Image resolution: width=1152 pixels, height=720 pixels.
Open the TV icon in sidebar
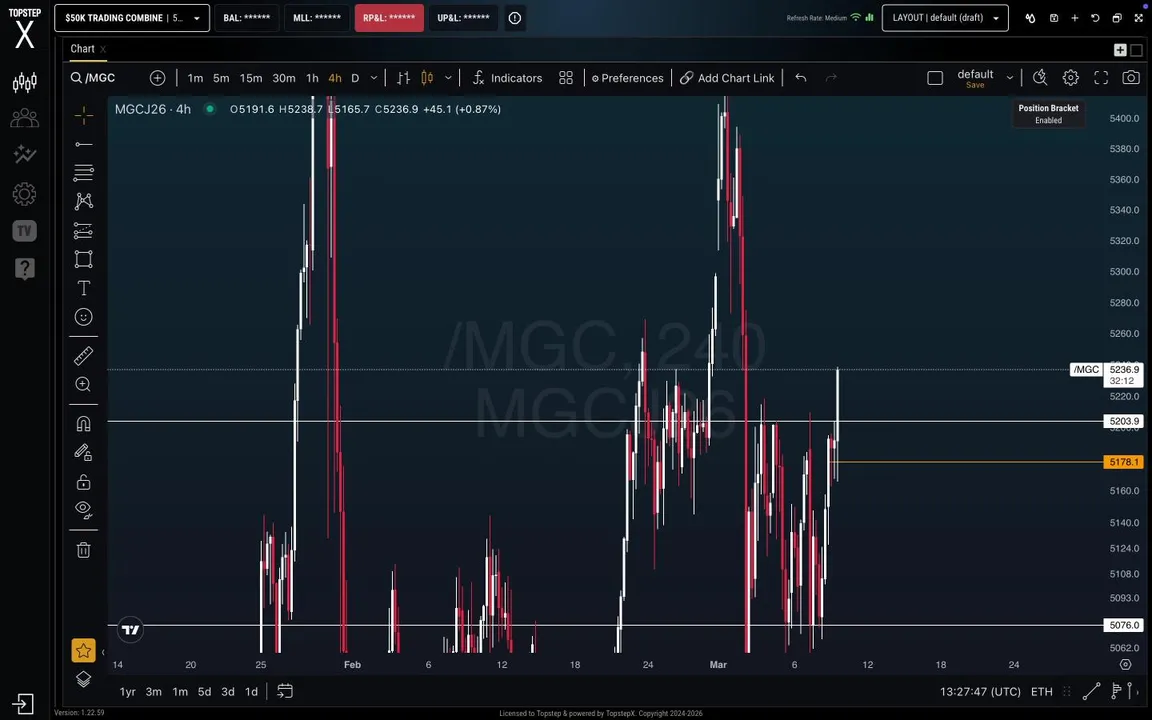pyautogui.click(x=24, y=231)
